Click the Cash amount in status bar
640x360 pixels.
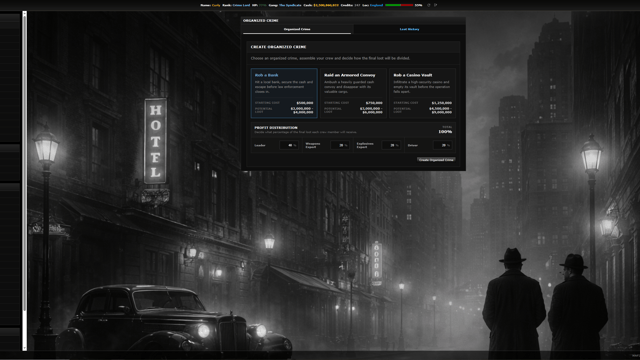tap(326, 5)
